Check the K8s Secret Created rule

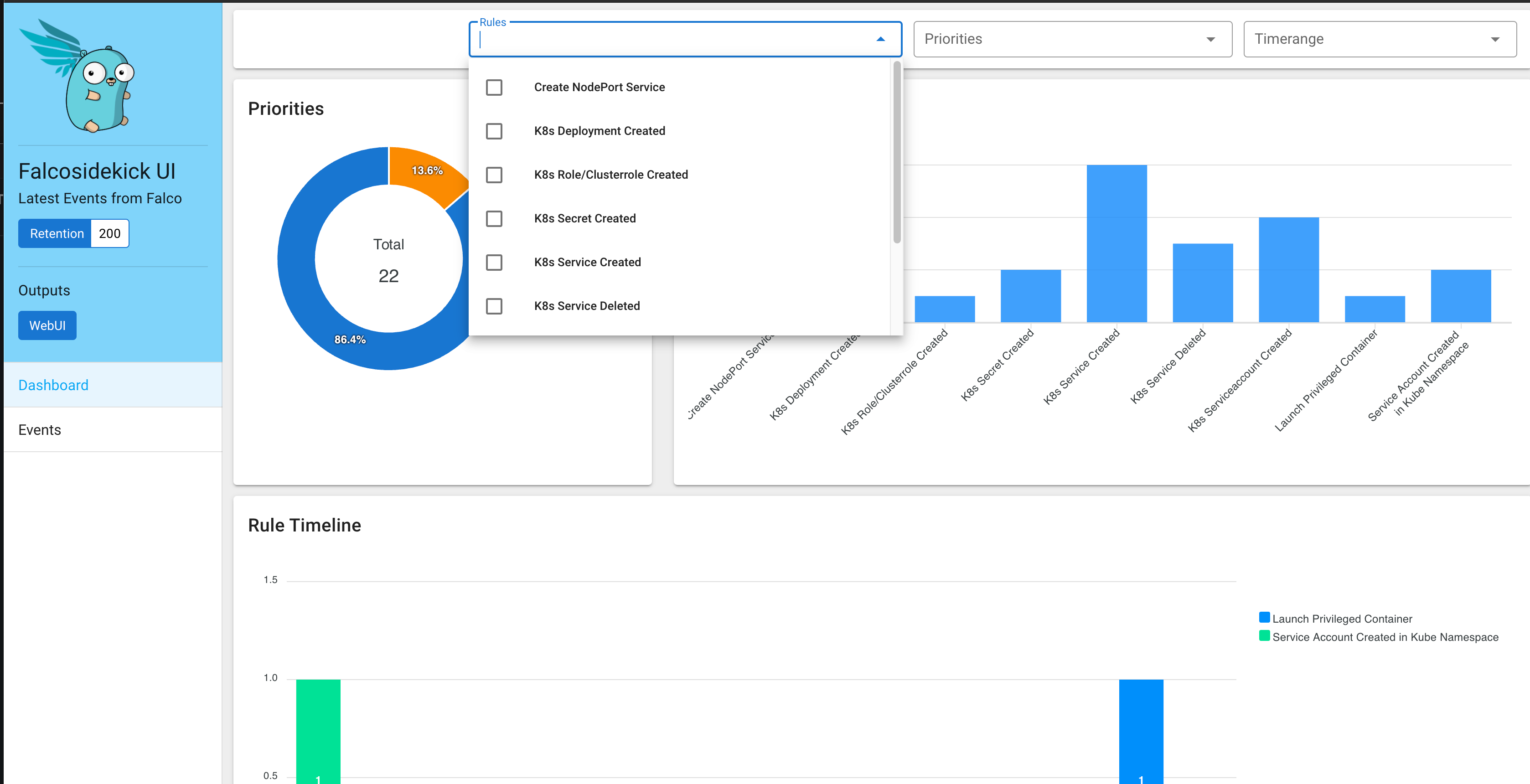(x=494, y=219)
